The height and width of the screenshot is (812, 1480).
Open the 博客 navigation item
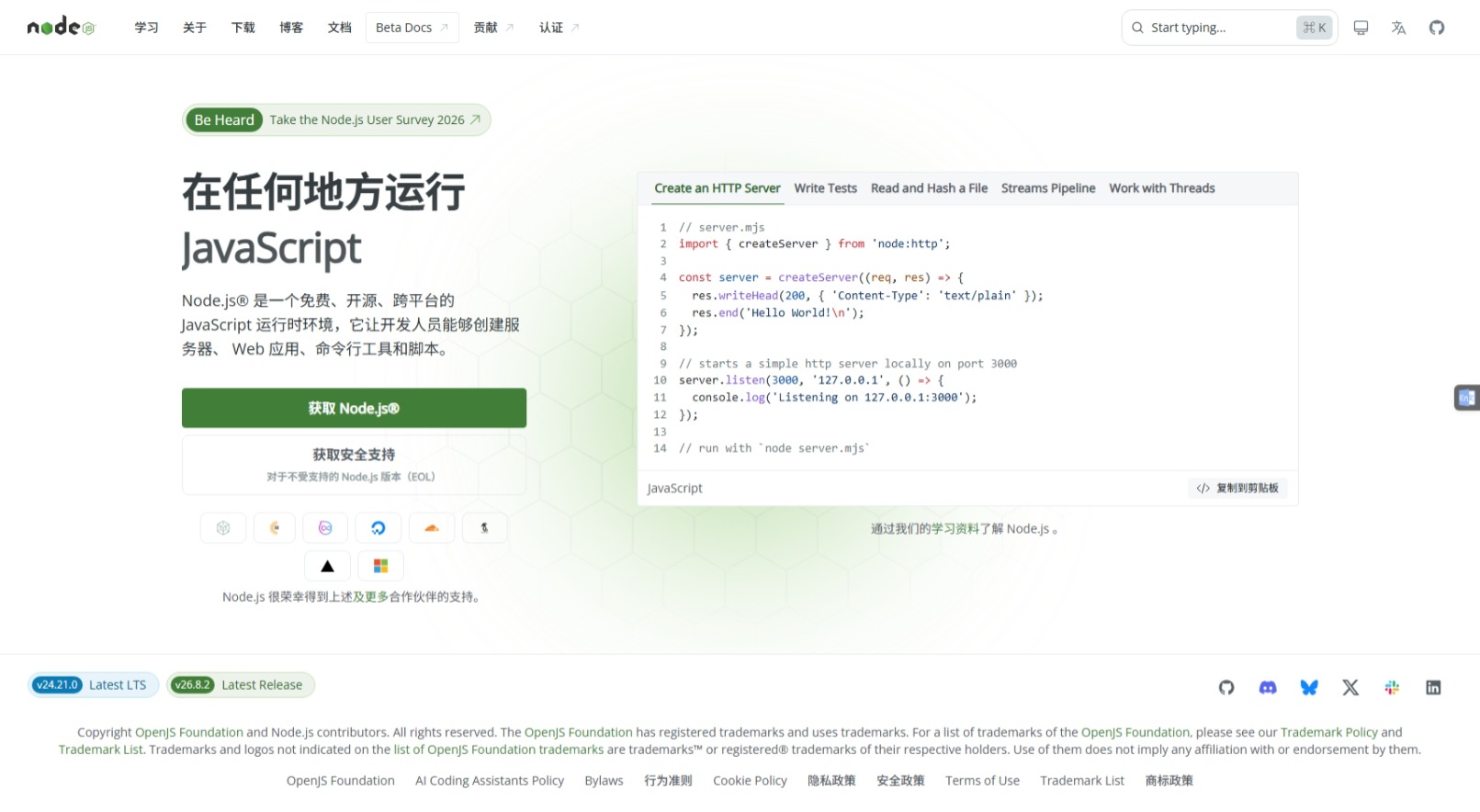(x=291, y=28)
